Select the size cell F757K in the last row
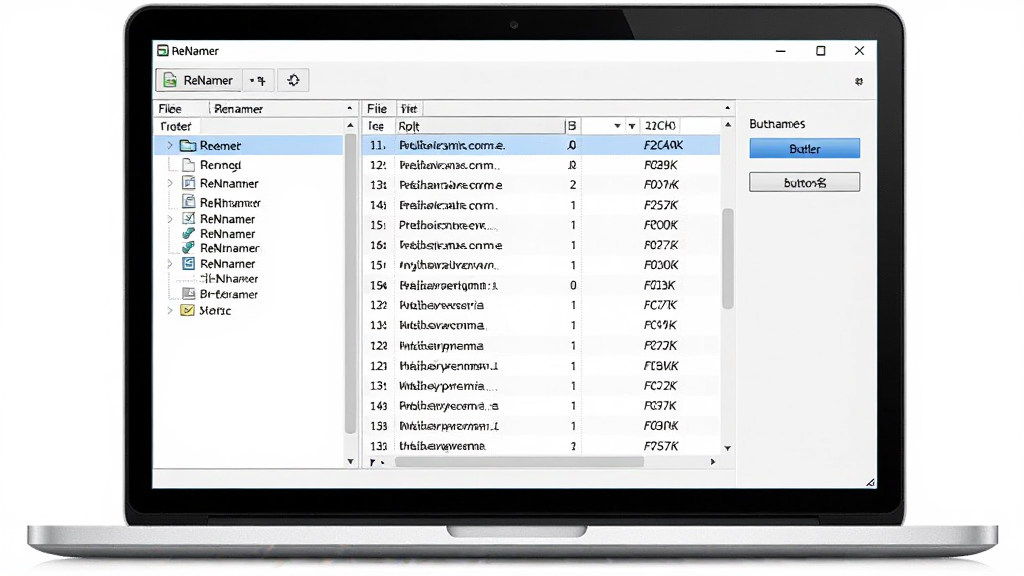Screen dimensions: 1024x576 (660, 446)
